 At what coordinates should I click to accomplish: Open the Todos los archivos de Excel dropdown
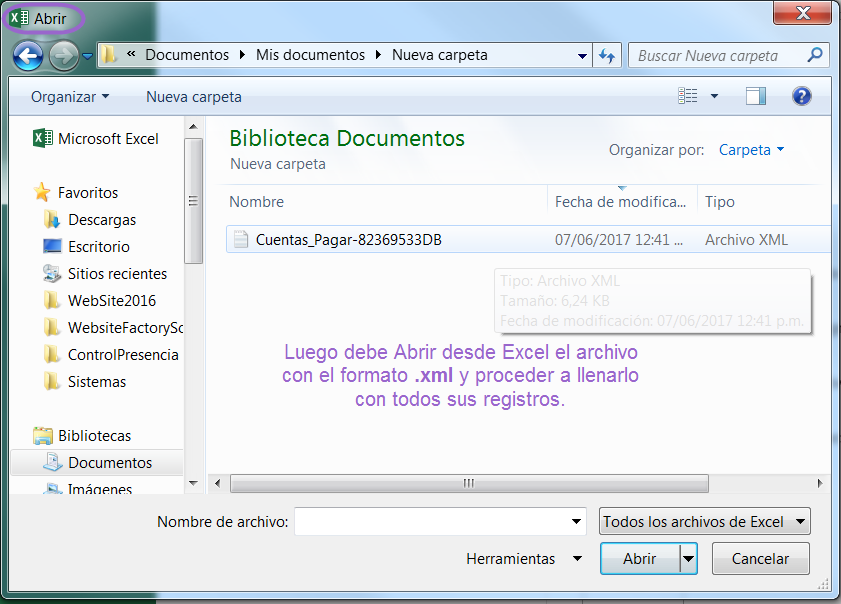(704, 521)
